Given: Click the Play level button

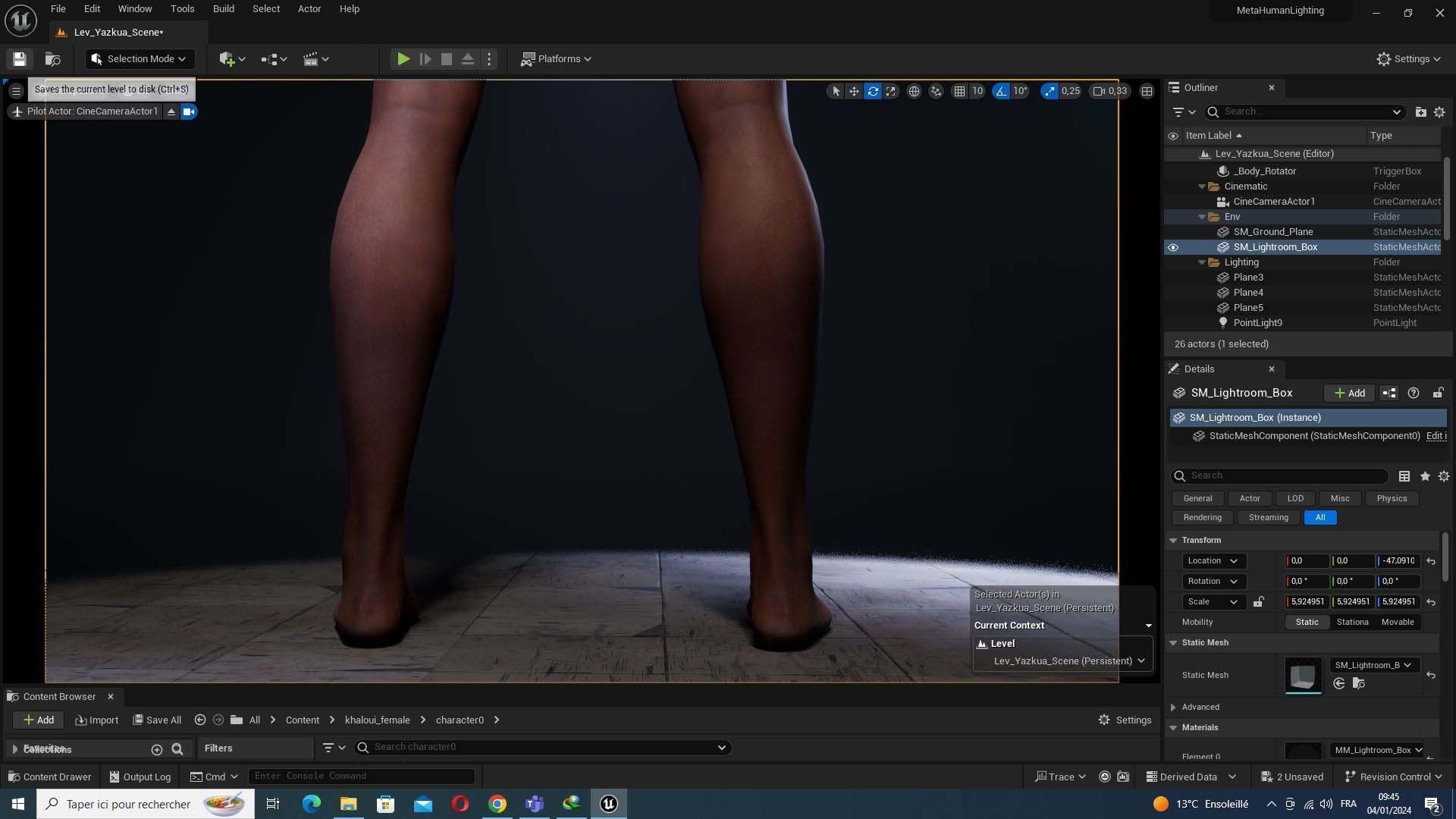Looking at the screenshot, I should (x=403, y=59).
